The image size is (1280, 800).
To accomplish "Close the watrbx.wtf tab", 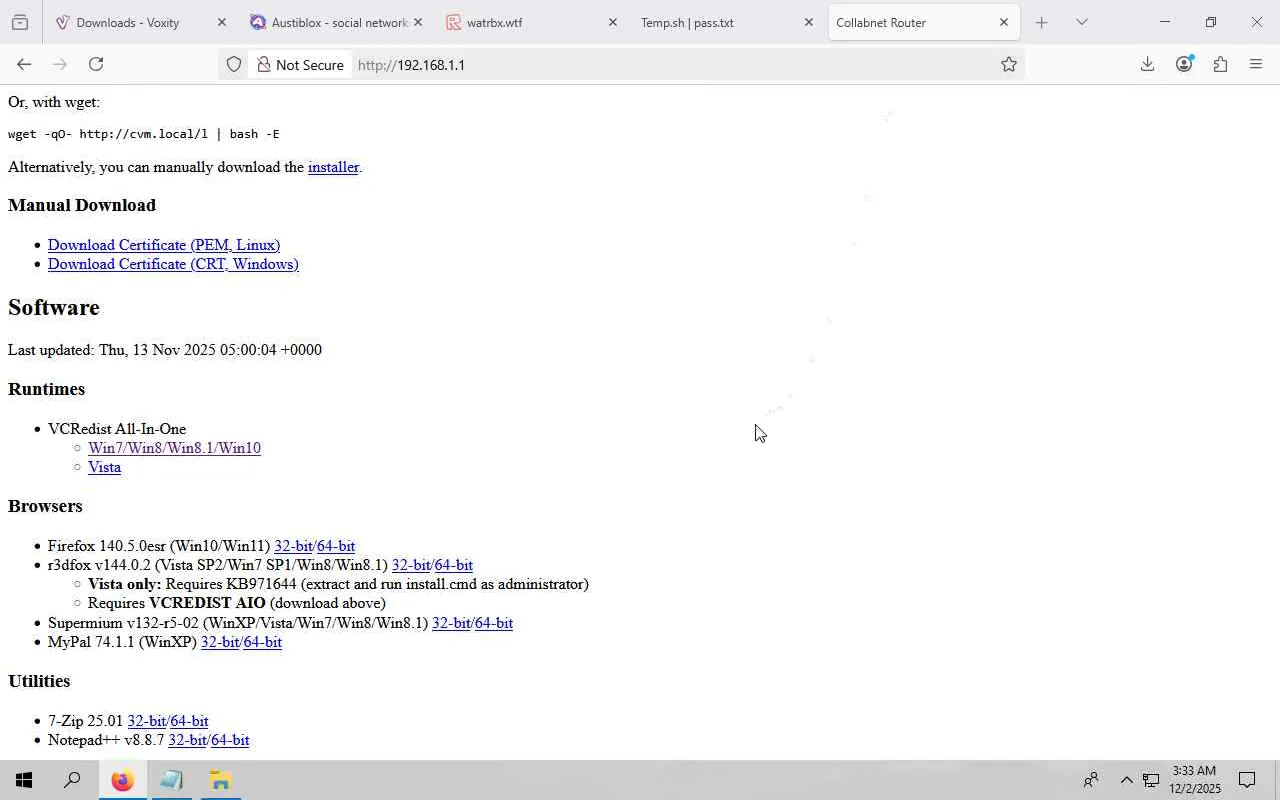I will pos(613,22).
